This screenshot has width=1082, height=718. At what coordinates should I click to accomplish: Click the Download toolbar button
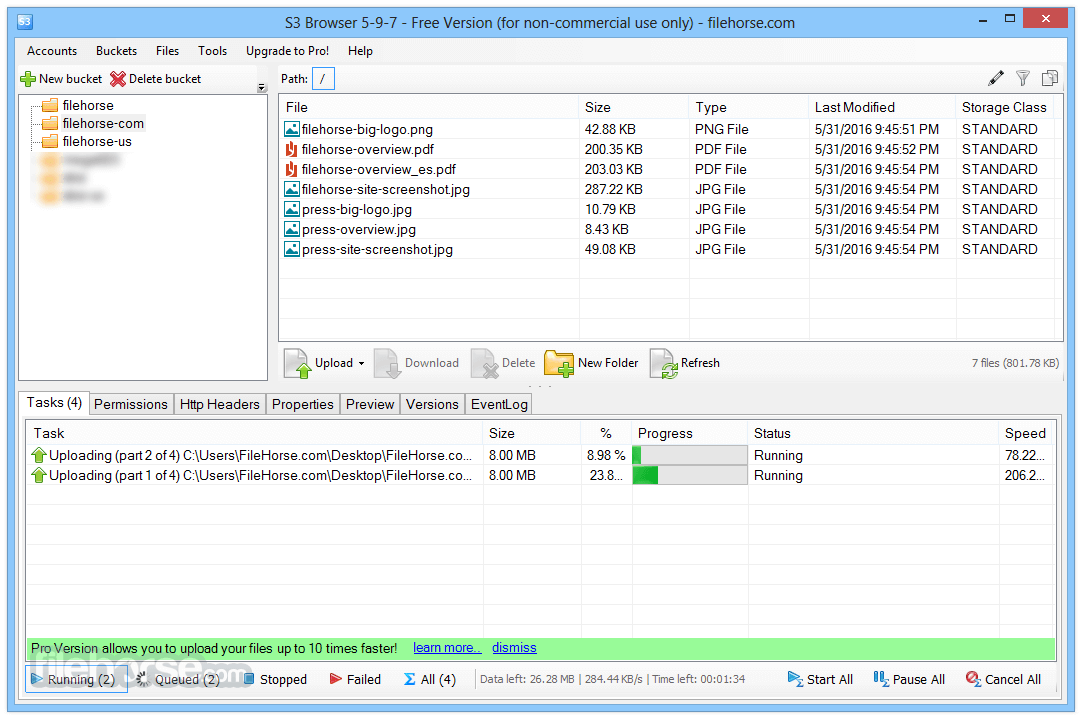pos(417,363)
